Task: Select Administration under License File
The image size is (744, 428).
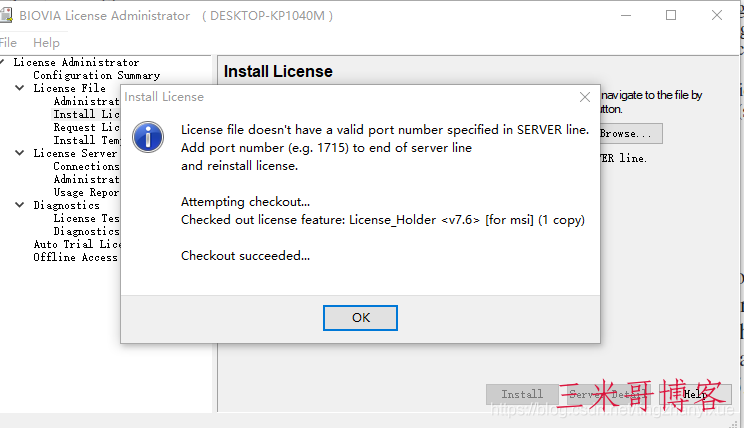Action: click(x=86, y=101)
